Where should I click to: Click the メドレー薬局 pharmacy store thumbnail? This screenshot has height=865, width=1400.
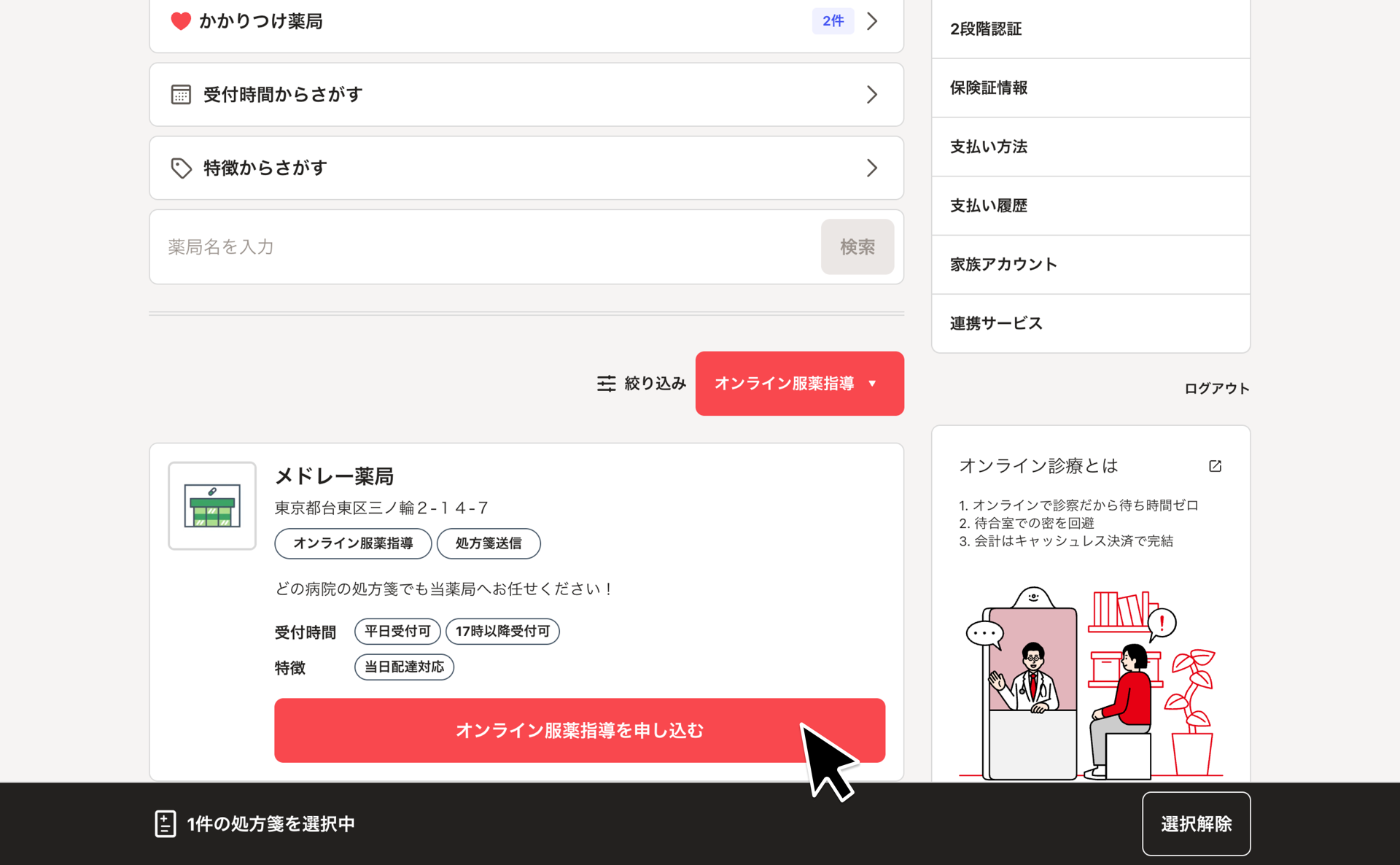(x=212, y=505)
